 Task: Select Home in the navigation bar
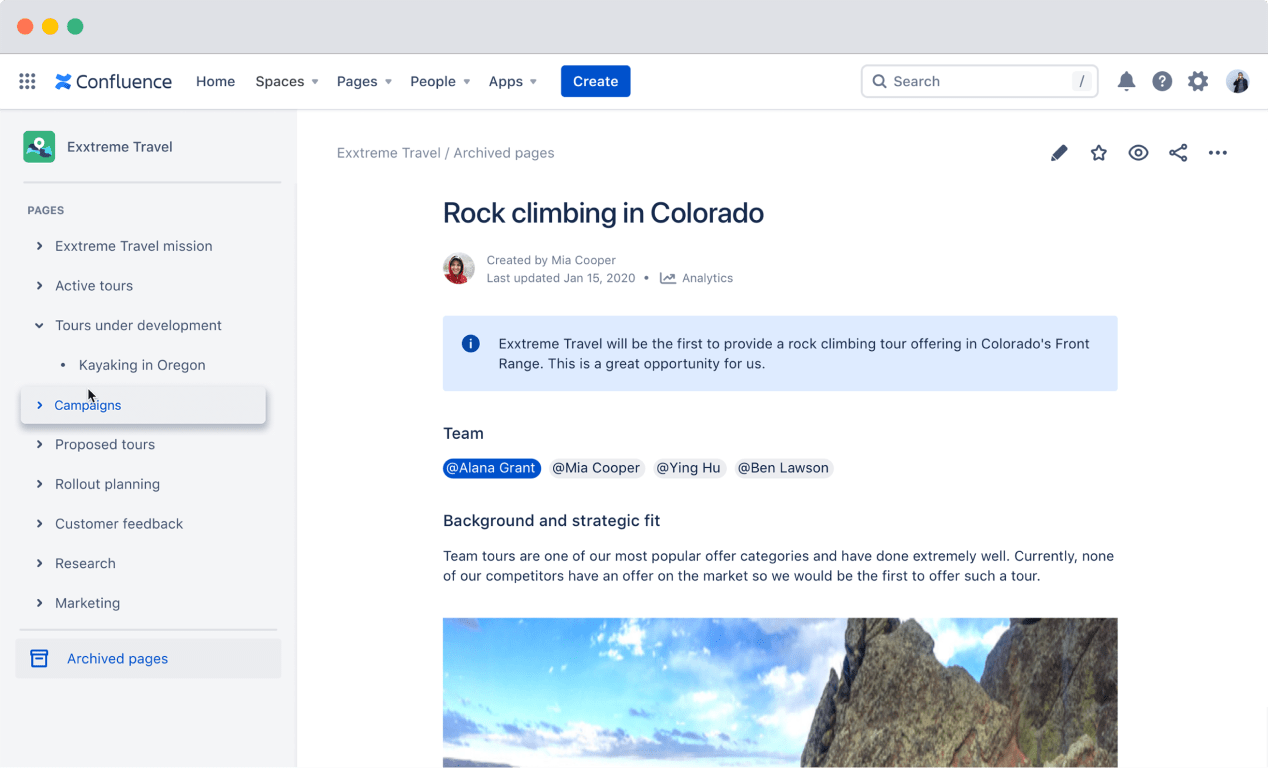tap(215, 81)
